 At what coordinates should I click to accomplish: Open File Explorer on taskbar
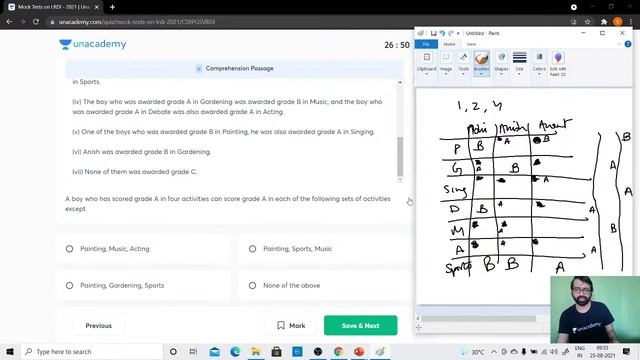click(x=256, y=351)
